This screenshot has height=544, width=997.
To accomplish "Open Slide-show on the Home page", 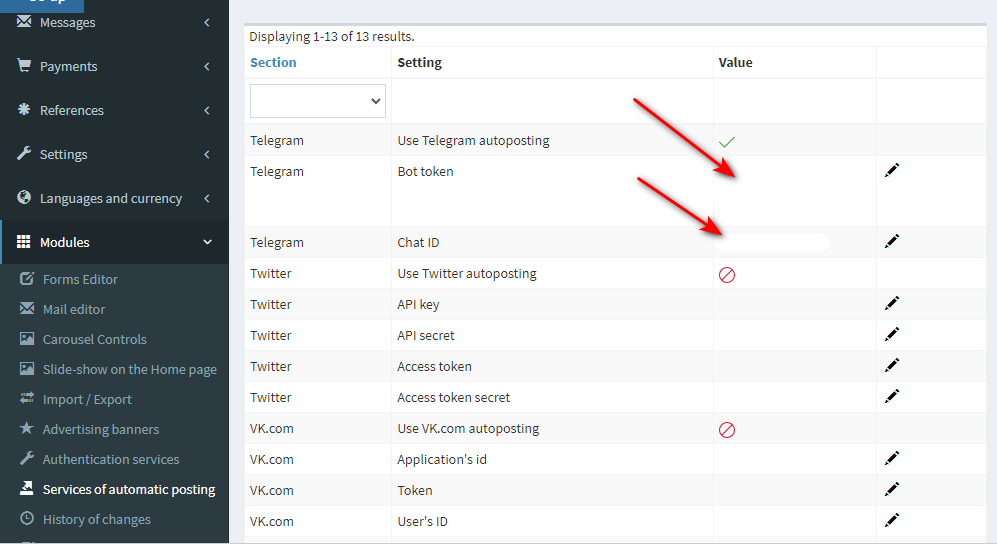I will pos(130,369).
